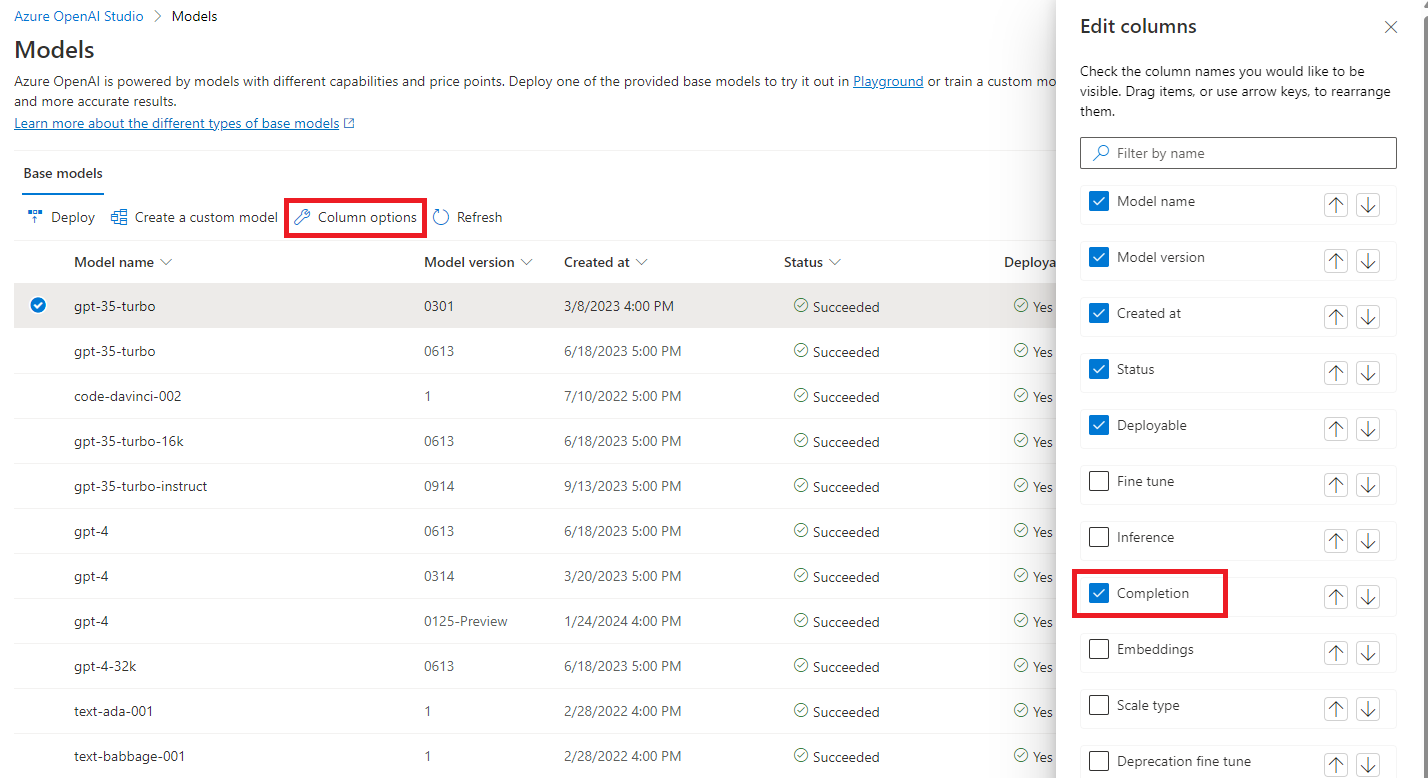Click the Deploy toolbar button
The width and height of the screenshot is (1428, 778).
[x=61, y=217]
